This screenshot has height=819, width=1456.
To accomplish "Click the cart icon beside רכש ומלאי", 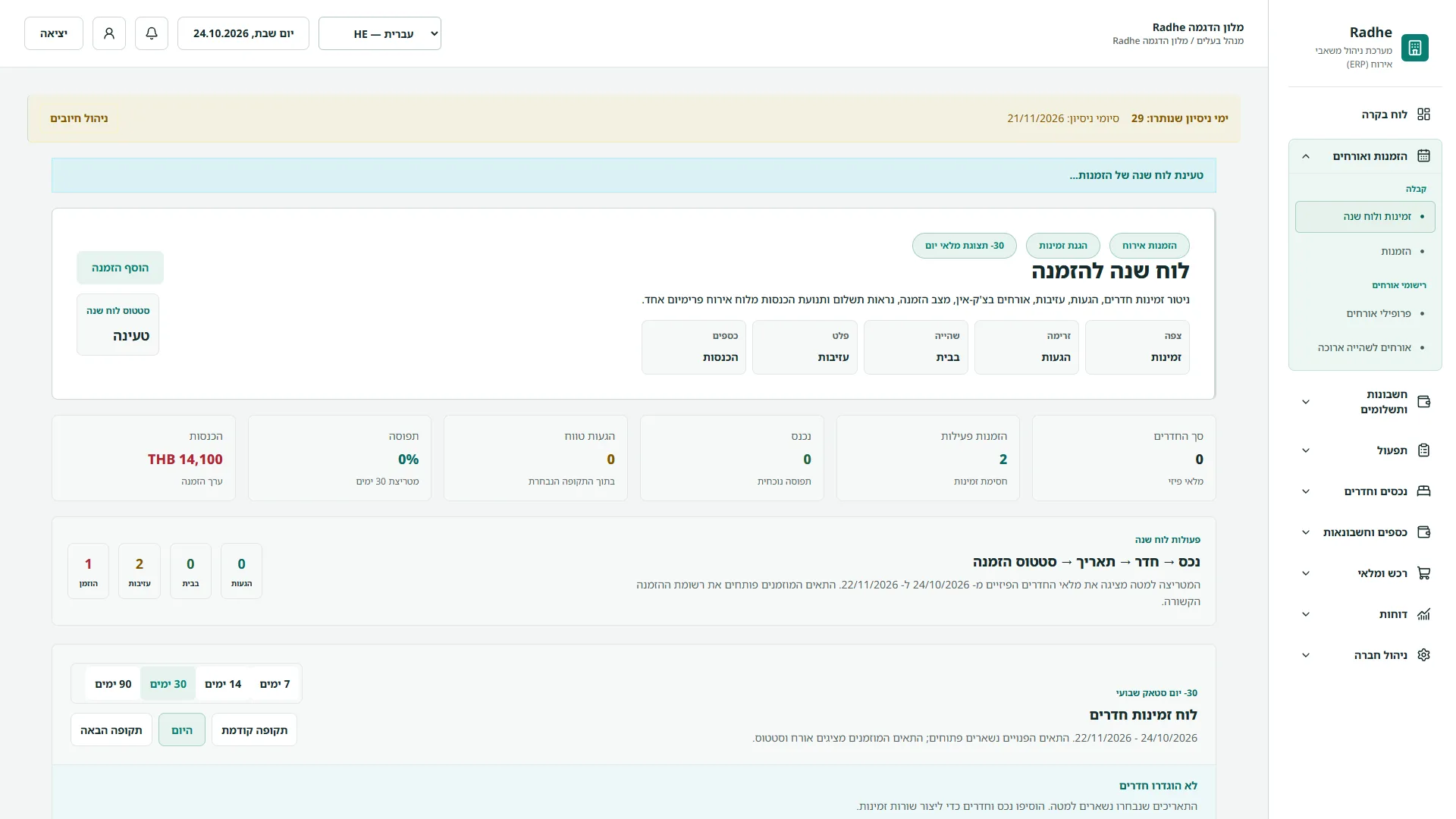I will coord(1423,573).
